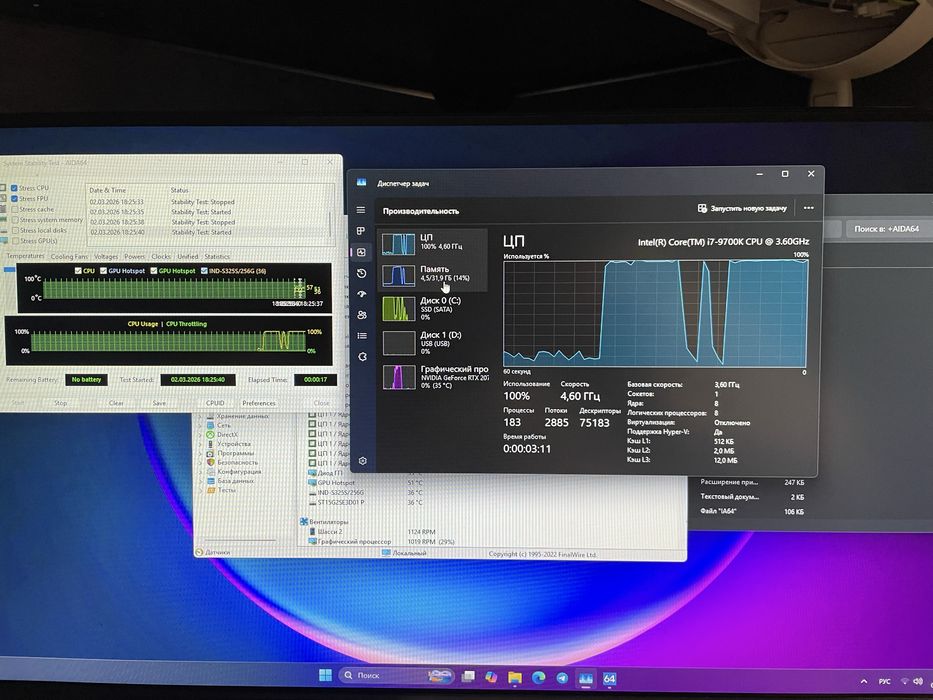Open Users icon in Task Manager sidebar

(362, 315)
